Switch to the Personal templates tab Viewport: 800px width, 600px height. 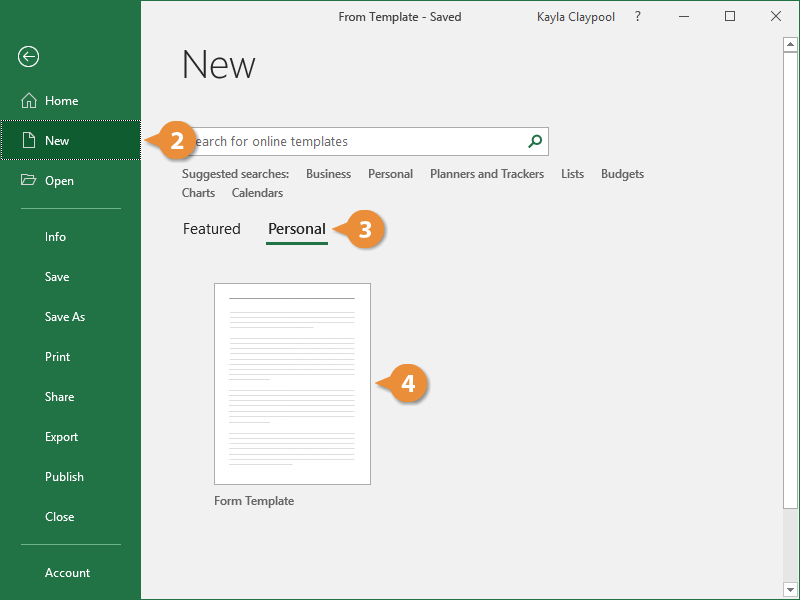296,229
